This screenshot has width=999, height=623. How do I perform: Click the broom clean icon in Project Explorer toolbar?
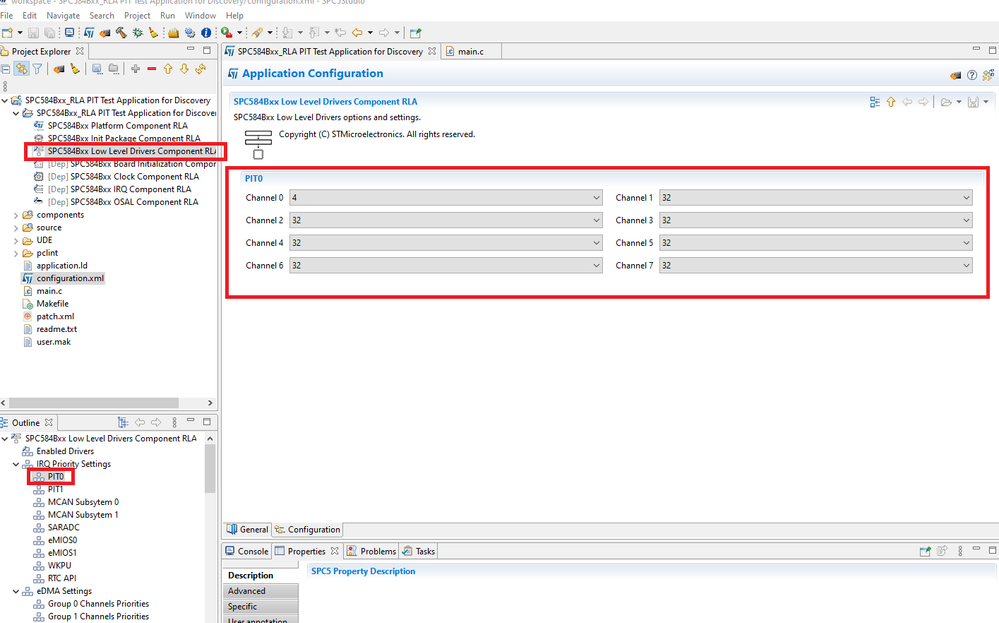[75, 69]
